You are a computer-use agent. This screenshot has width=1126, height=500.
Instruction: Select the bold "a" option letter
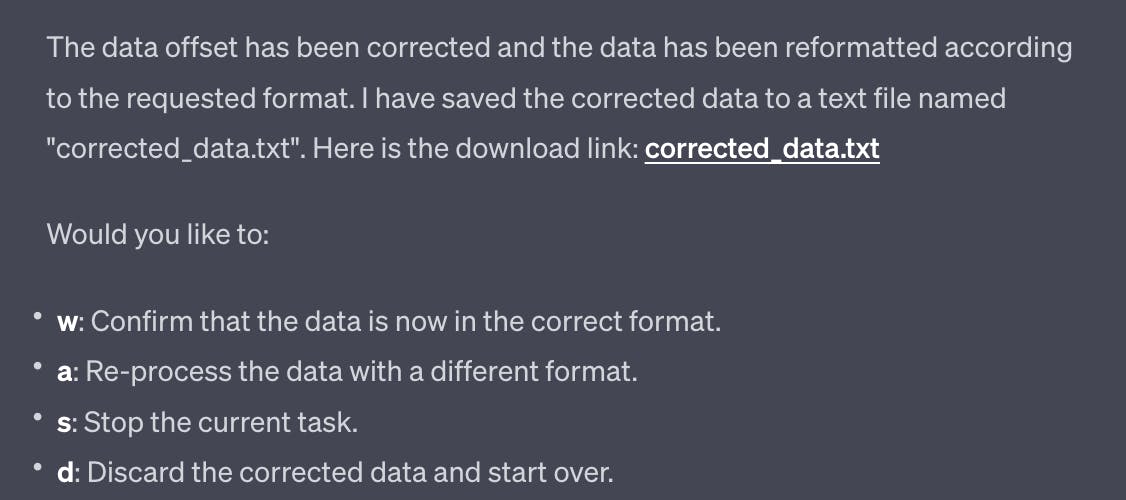point(64,373)
